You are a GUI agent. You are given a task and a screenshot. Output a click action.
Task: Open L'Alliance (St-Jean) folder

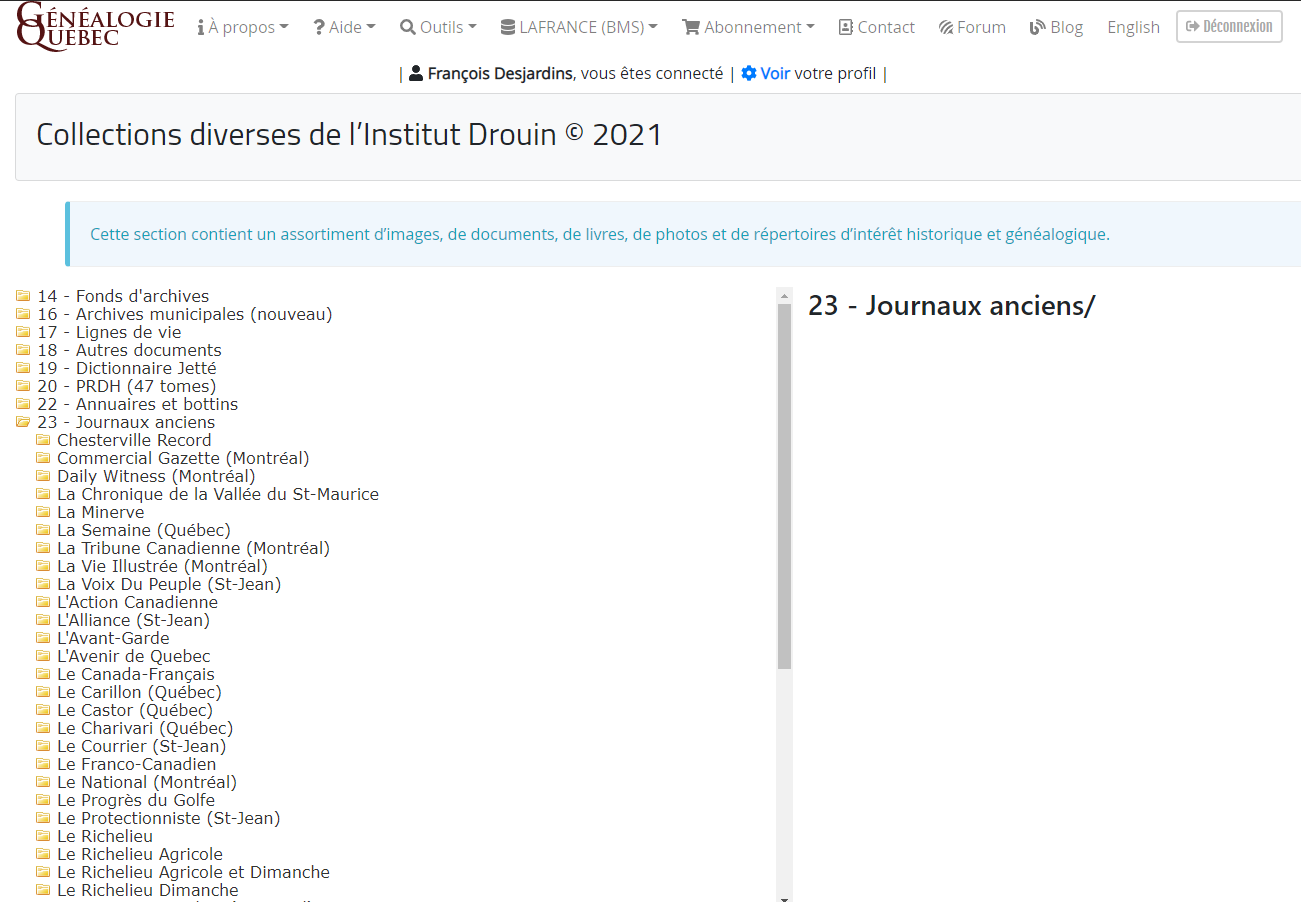click(x=133, y=620)
